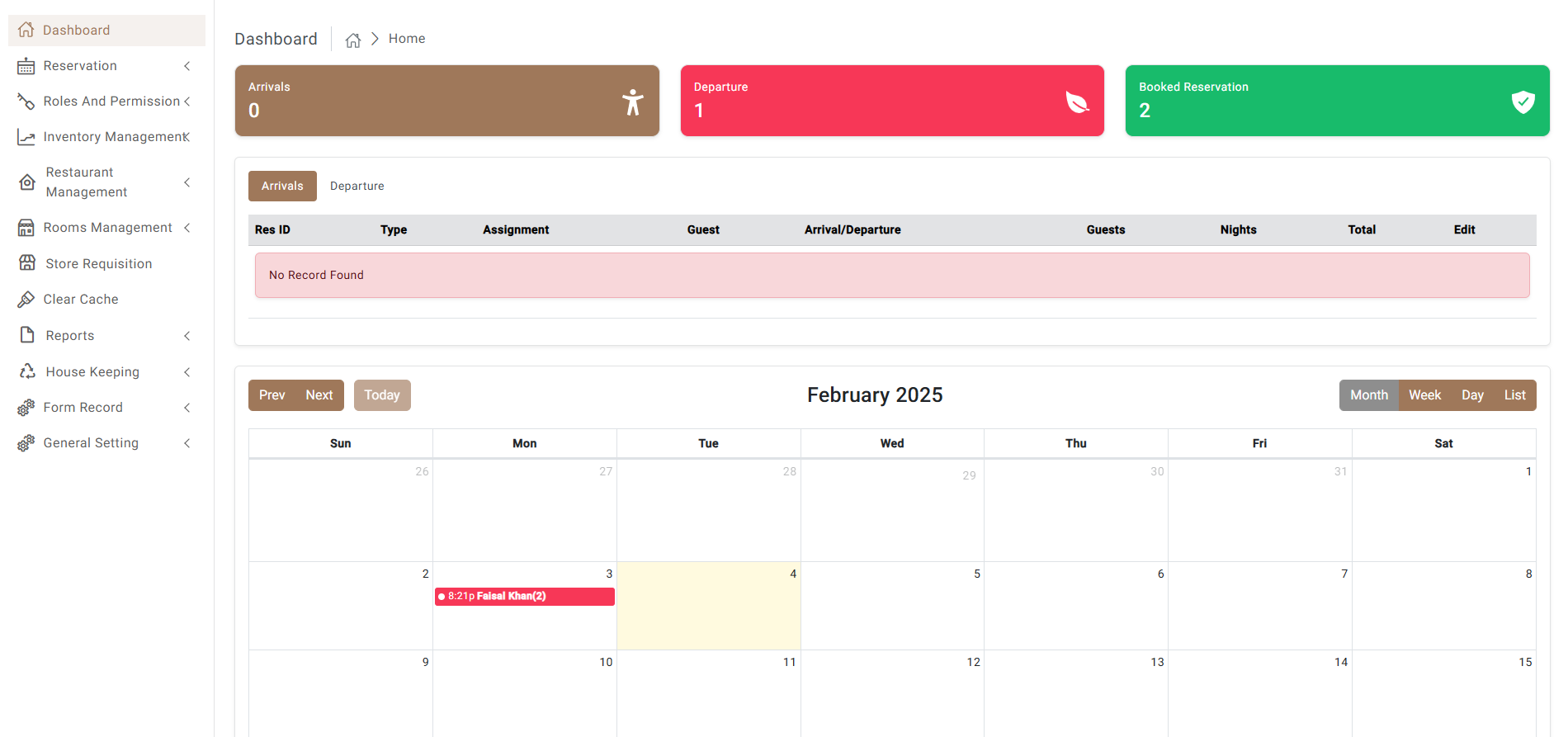Select the Arrivals tab
The width and height of the screenshot is (1568, 737).
point(282,187)
